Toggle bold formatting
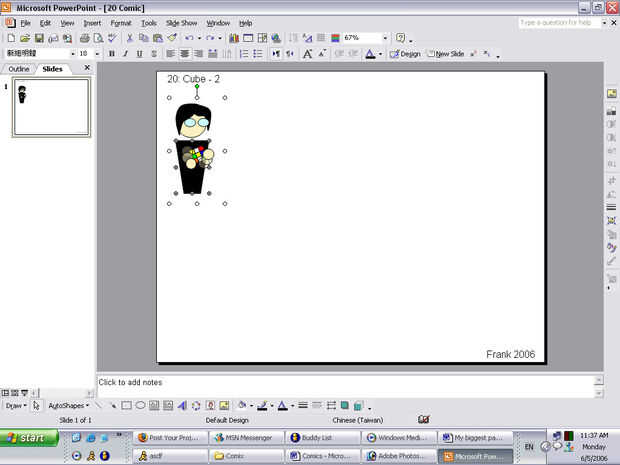Viewport: 620px width, 465px height. (112, 54)
